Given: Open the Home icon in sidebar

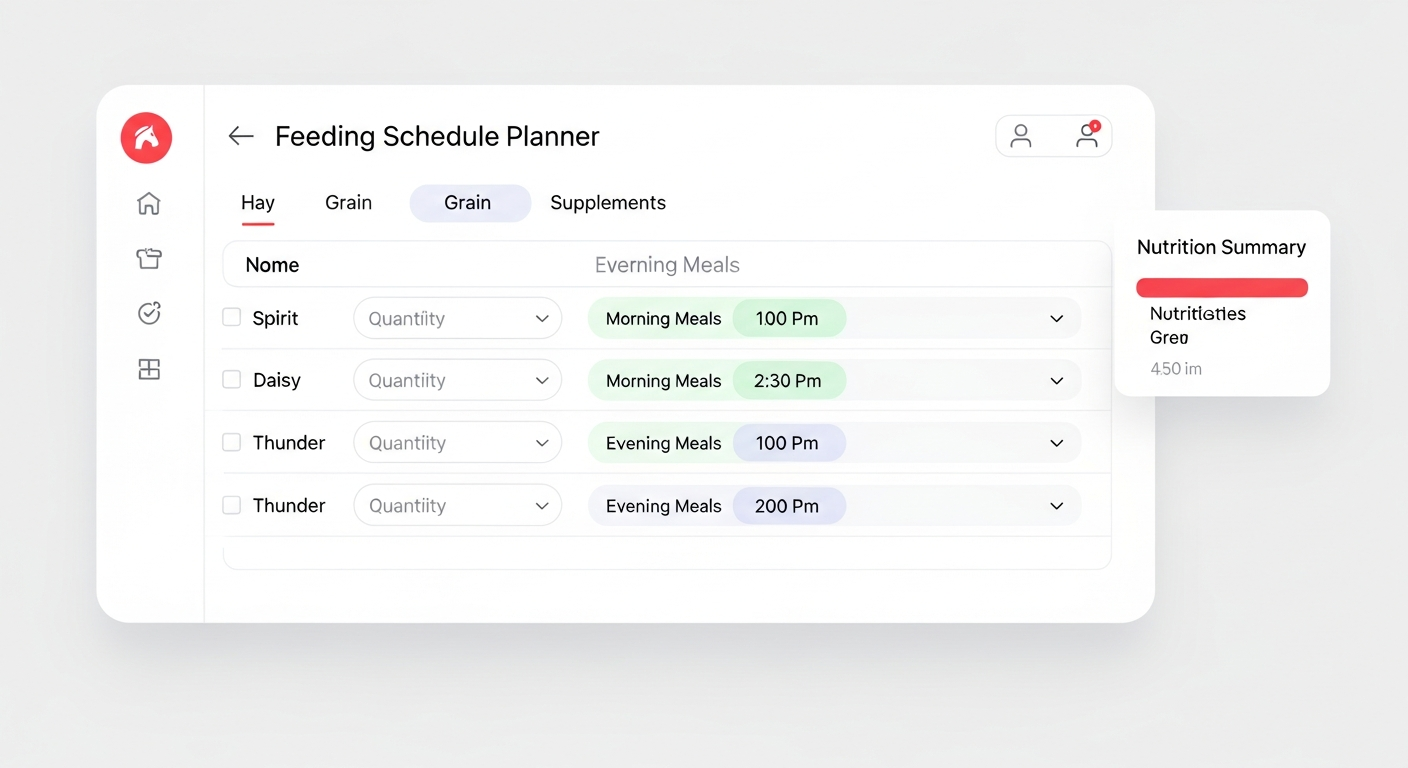Looking at the screenshot, I should click(x=149, y=203).
